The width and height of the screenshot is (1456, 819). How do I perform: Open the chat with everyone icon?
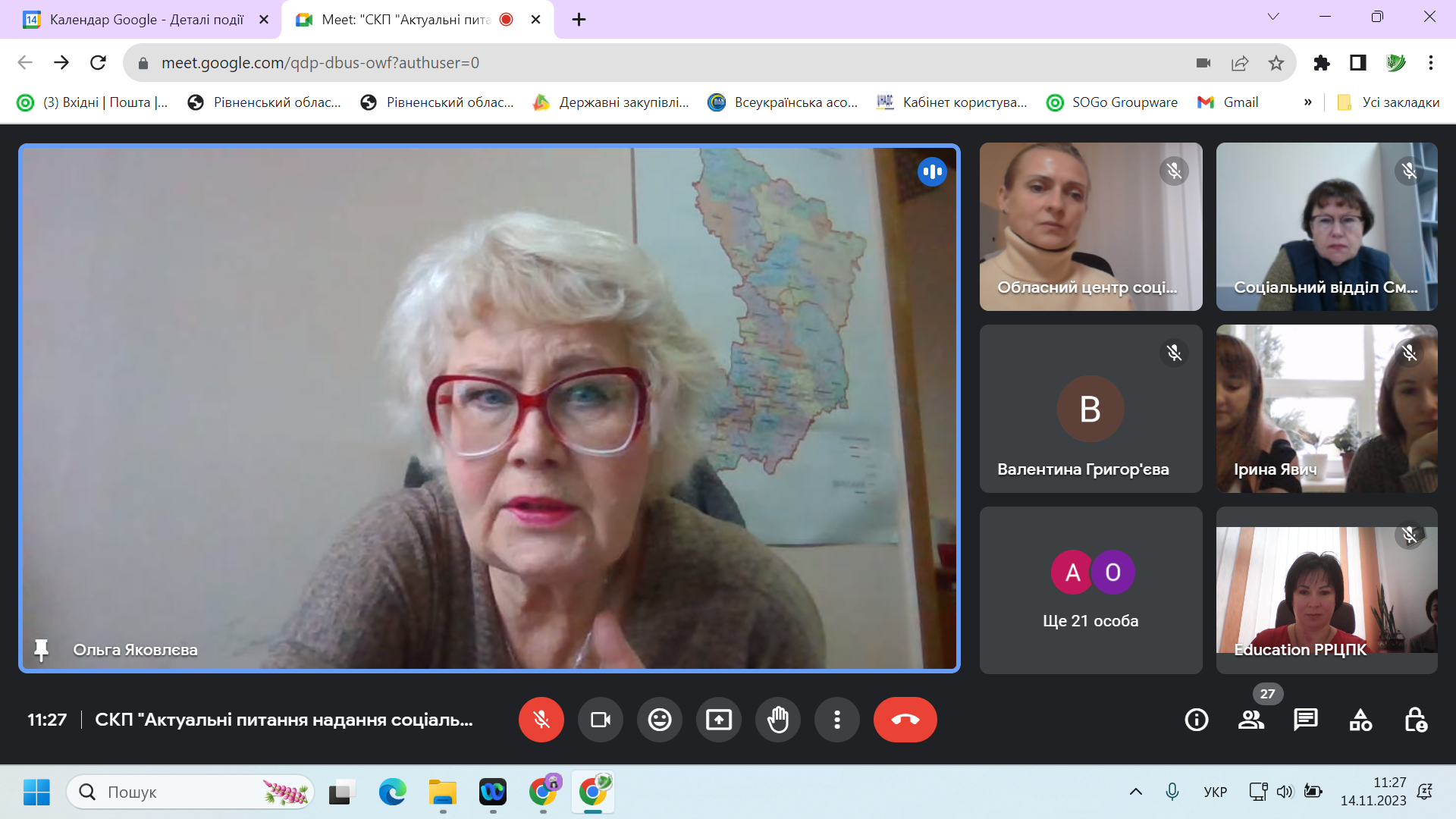point(1305,719)
